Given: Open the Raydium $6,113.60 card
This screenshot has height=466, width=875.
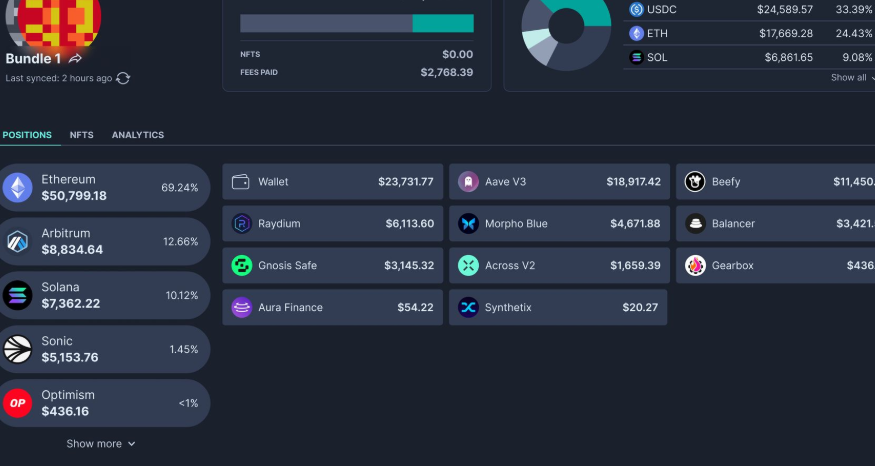Looking at the screenshot, I should click(333, 224).
